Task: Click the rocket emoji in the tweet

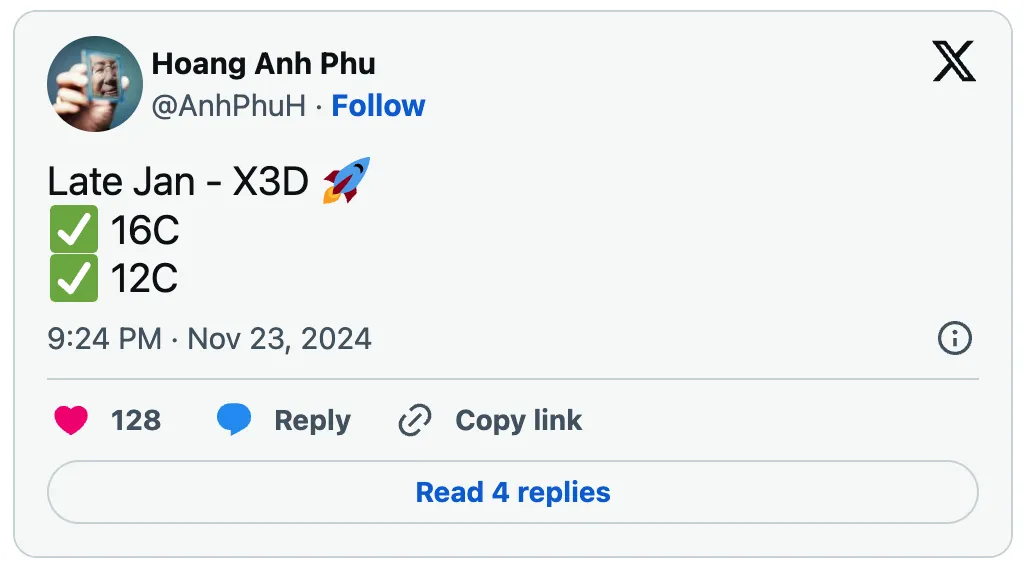Action: tap(347, 180)
